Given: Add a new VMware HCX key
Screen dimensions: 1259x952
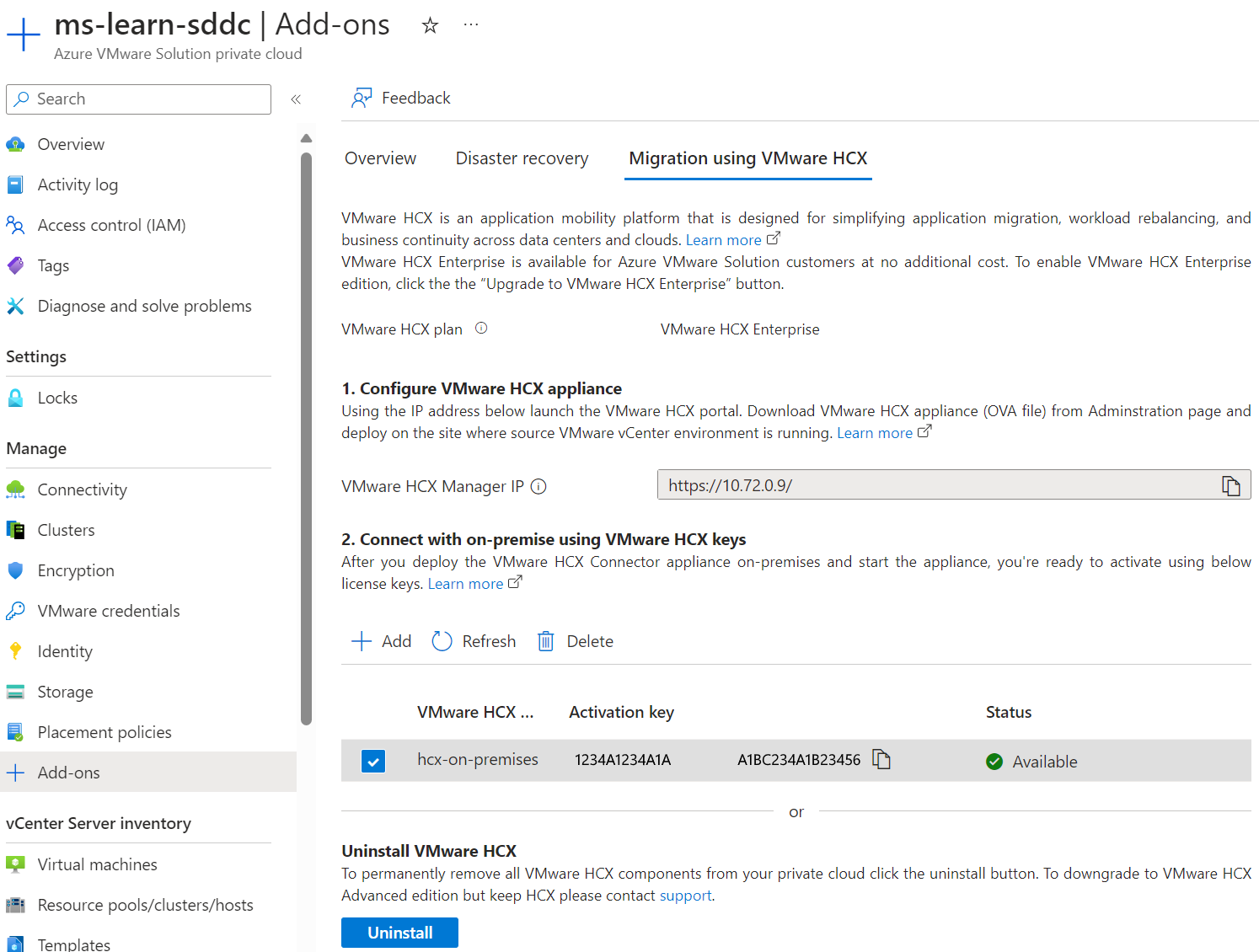Looking at the screenshot, I should (381, 641).
